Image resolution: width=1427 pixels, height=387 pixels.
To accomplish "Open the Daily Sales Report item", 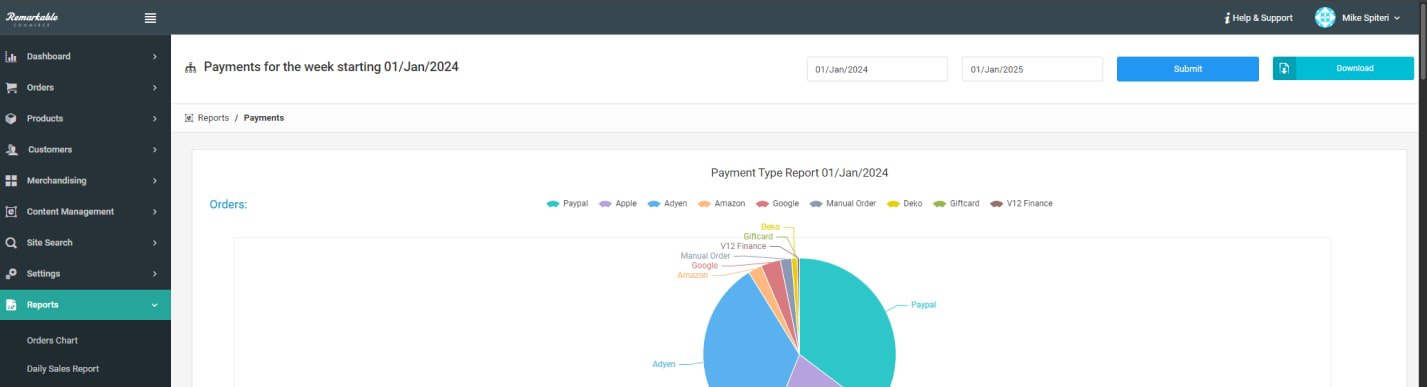I will point(63,369).
